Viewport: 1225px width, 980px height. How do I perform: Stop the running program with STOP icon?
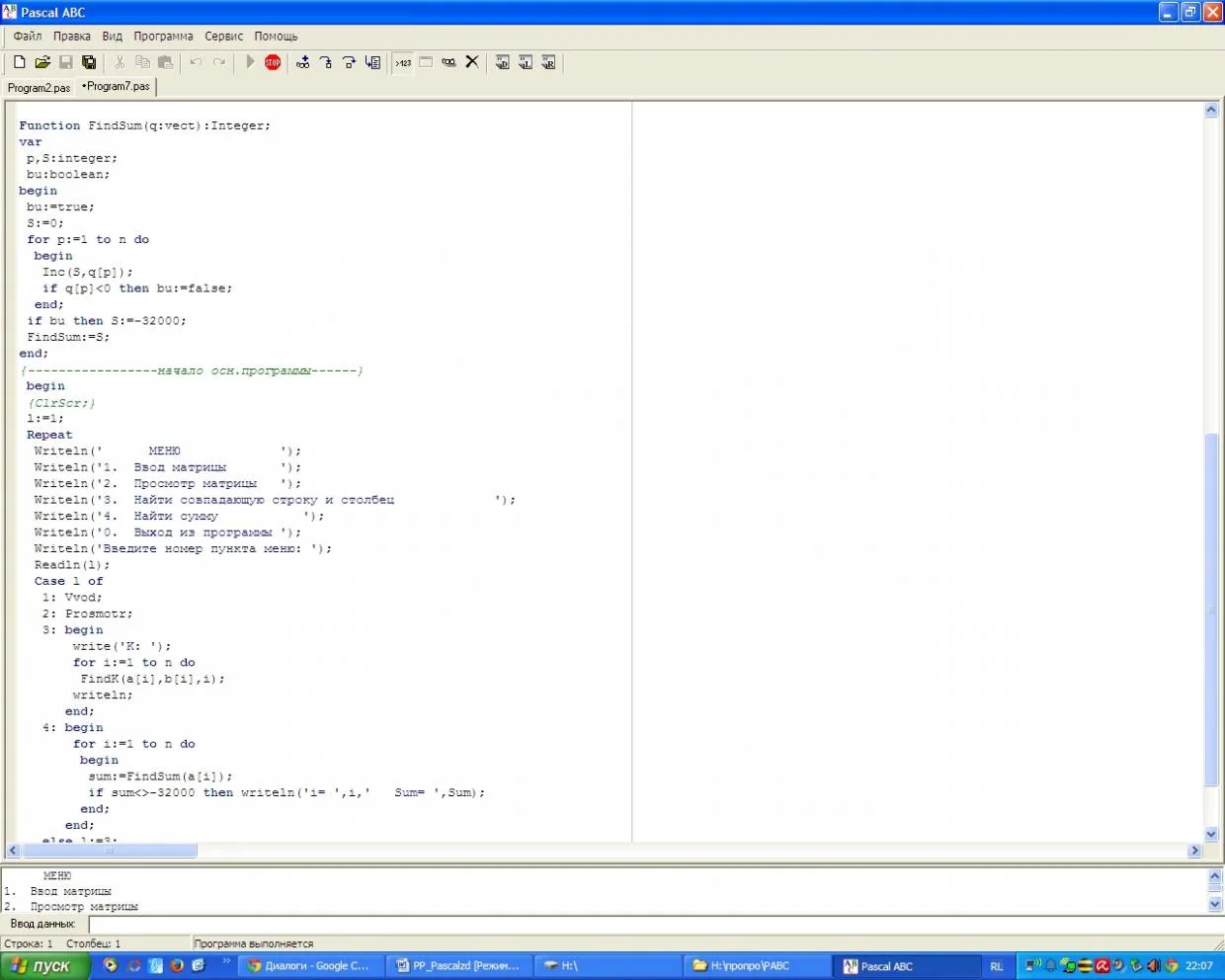click(x=273, y=62)
